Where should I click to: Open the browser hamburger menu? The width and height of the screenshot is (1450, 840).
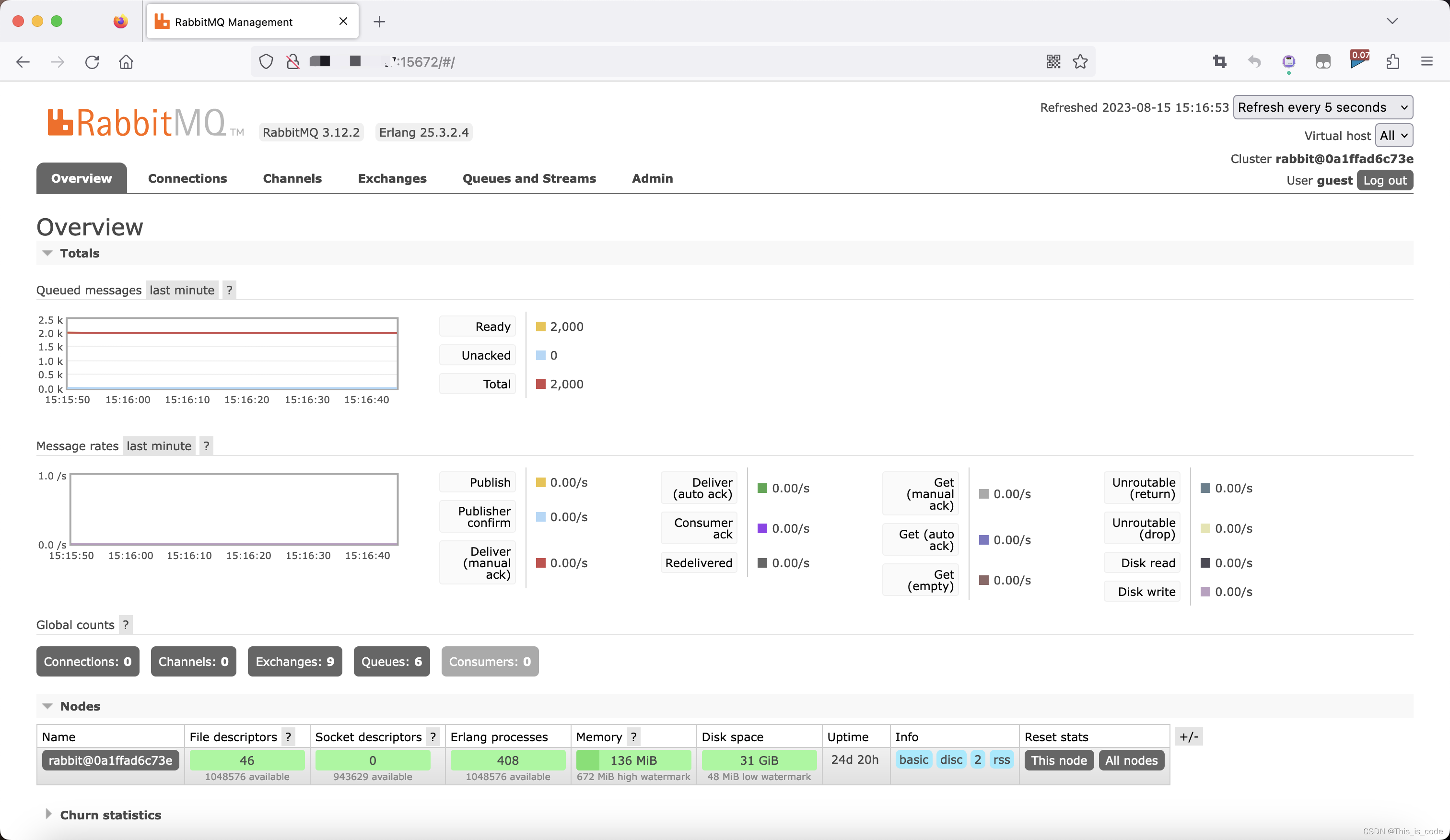point(1427,61)
